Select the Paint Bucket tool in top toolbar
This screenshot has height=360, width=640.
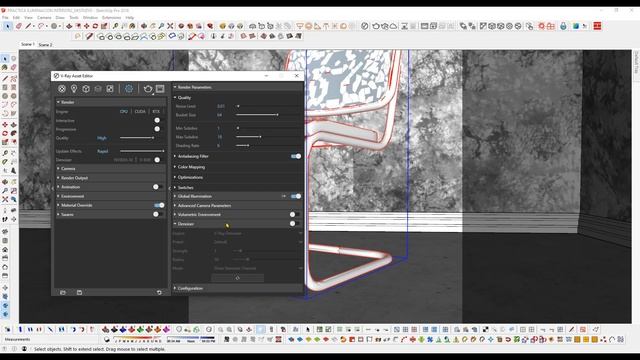[x=132, y=26]
